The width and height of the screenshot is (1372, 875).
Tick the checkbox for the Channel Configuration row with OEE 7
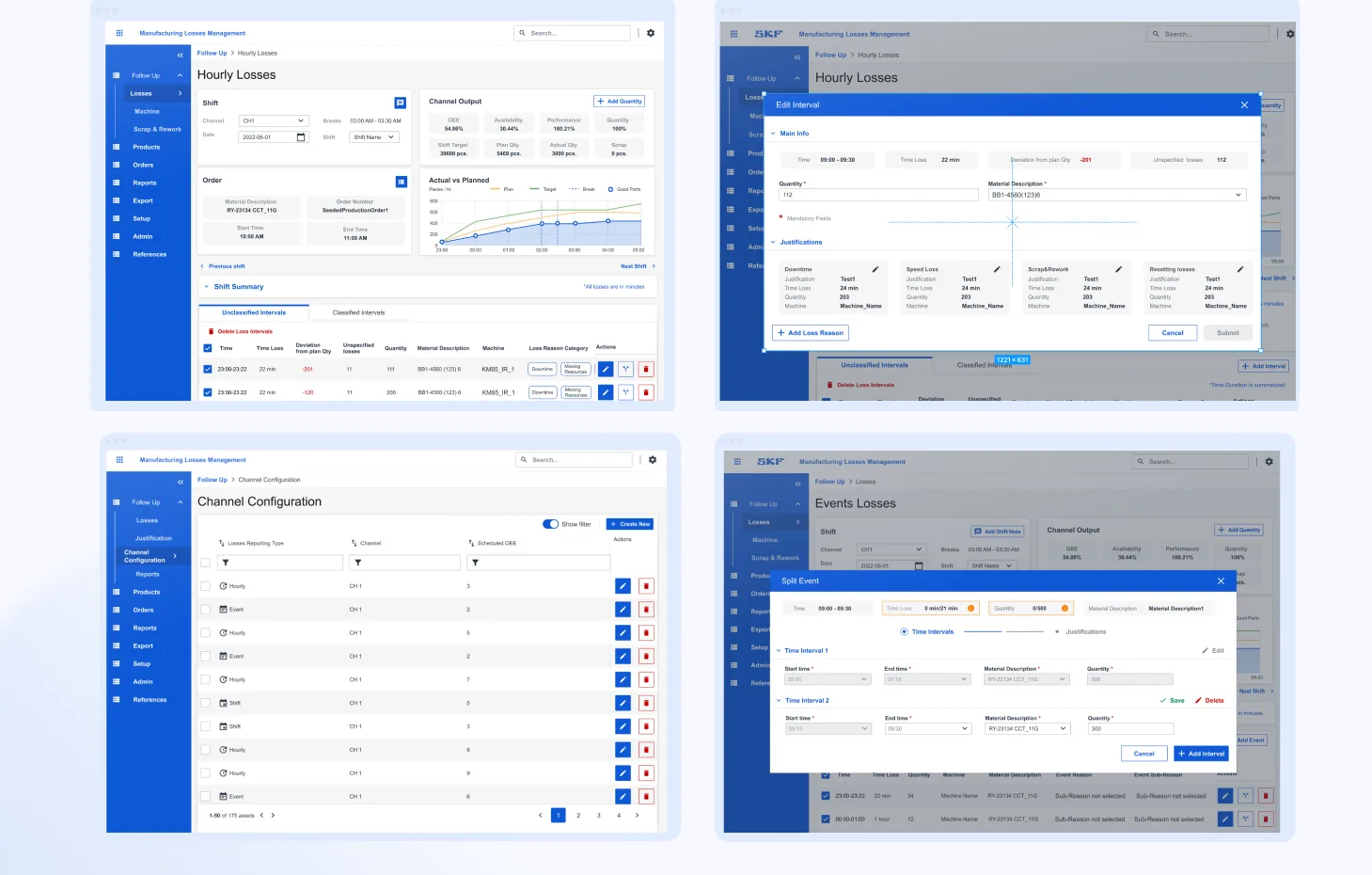[205, 679]
